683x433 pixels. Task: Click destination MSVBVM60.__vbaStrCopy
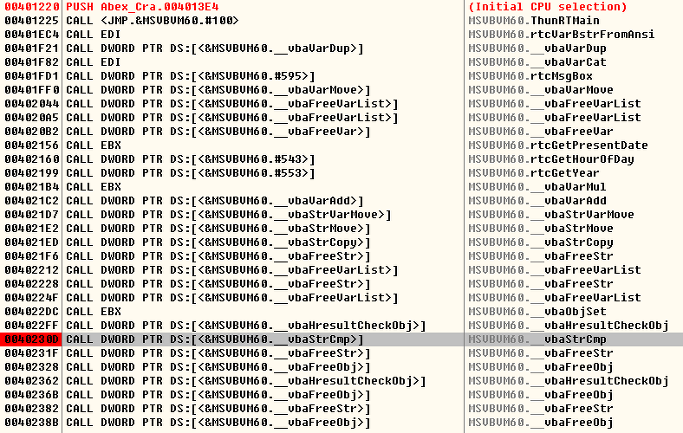pyautogui.click(x=541, y=243)
